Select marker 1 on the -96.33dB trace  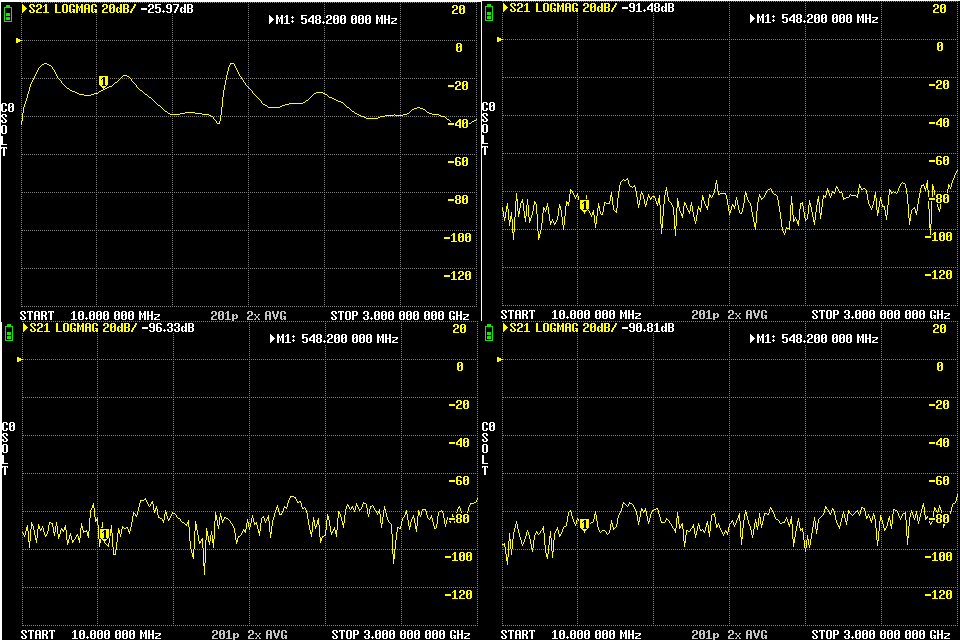click(x=103, y=534)
